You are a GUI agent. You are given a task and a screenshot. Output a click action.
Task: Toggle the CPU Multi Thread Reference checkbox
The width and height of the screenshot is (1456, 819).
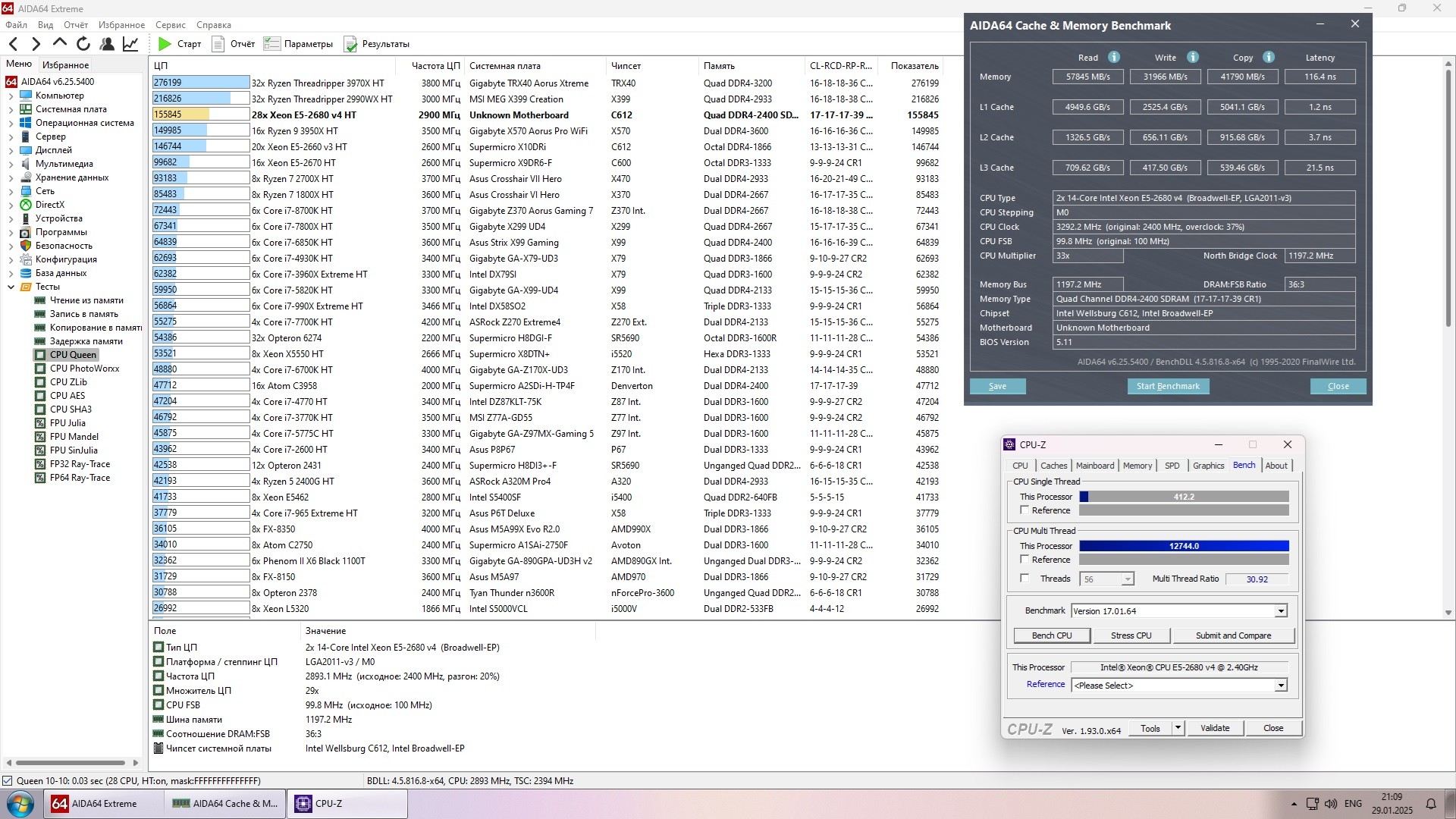pos(1025,560)
